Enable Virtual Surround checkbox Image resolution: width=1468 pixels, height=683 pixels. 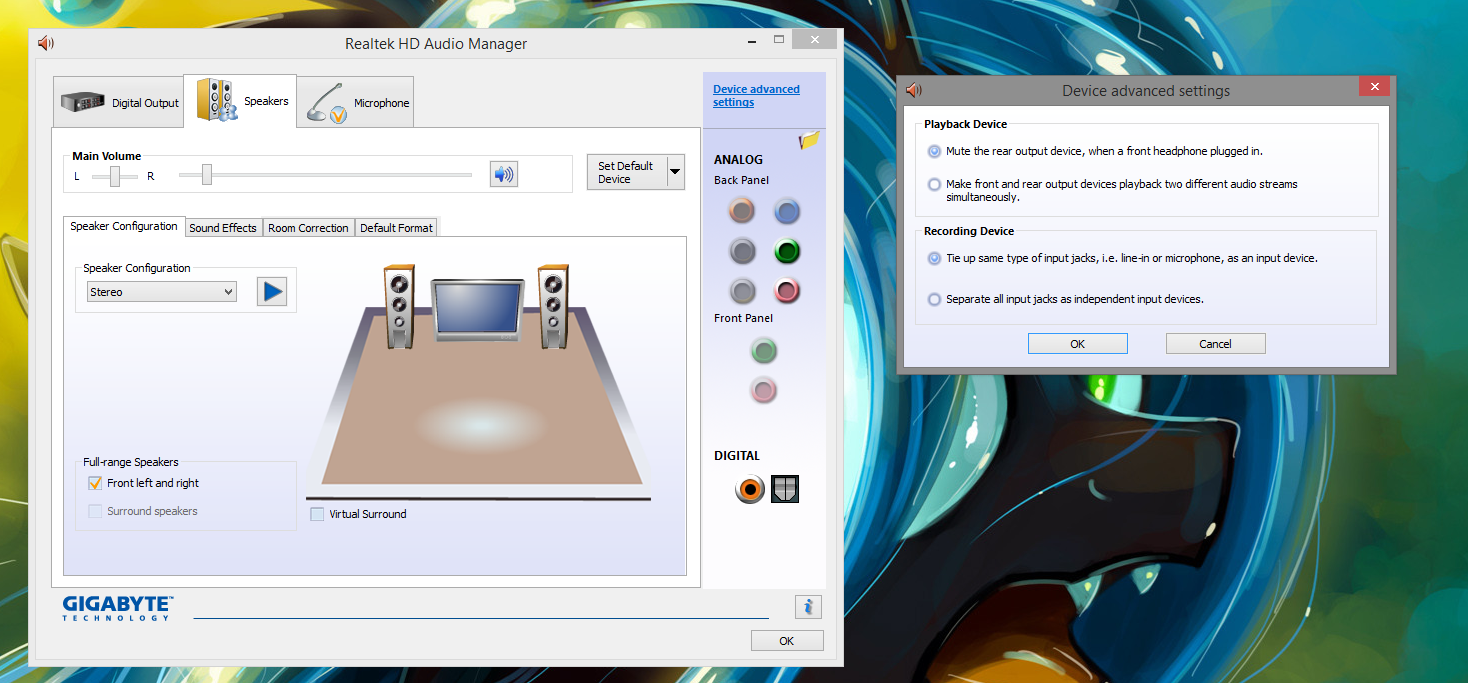tap(317, 514)
